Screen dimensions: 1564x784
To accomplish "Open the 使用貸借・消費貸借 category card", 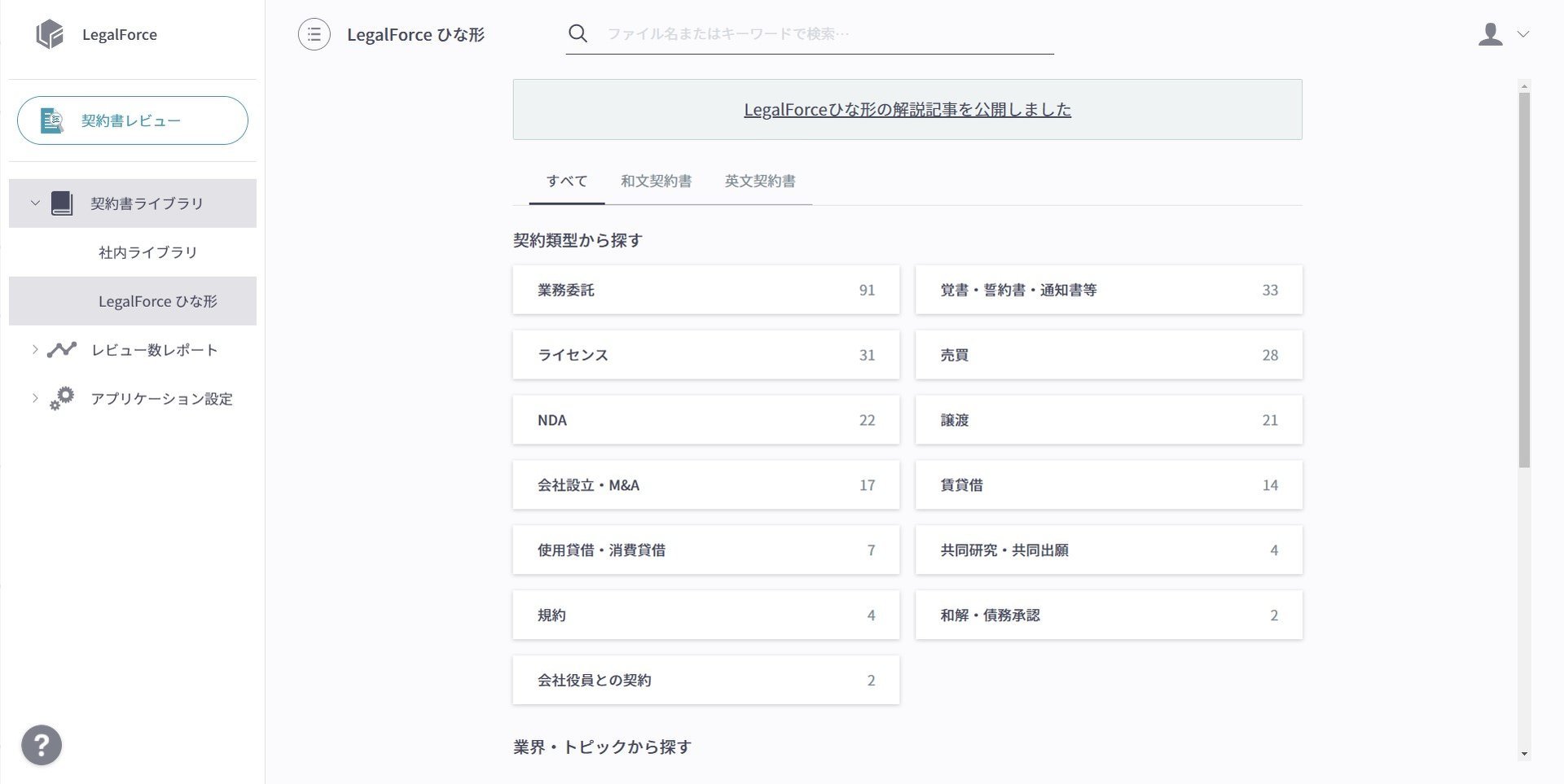I will click(x=706, y=550).
